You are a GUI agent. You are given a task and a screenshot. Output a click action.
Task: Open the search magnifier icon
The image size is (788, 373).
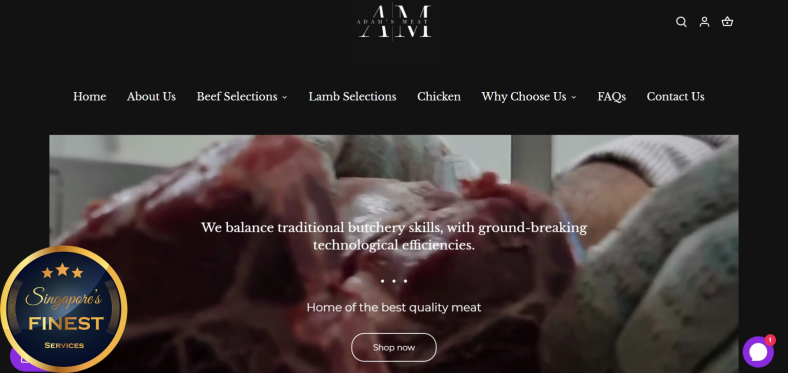pos(681,22)
